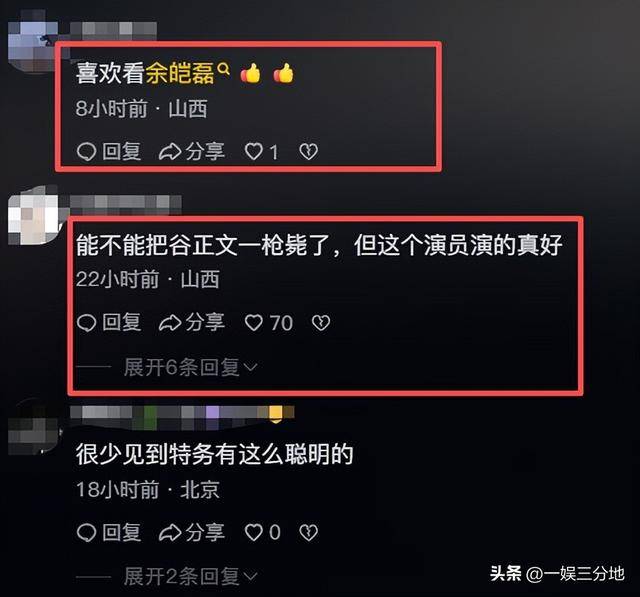Viewport: 640px width, 597px height.
Task: Reply to the 很少见到特务 comment
Action: click(x=109, y=533)
